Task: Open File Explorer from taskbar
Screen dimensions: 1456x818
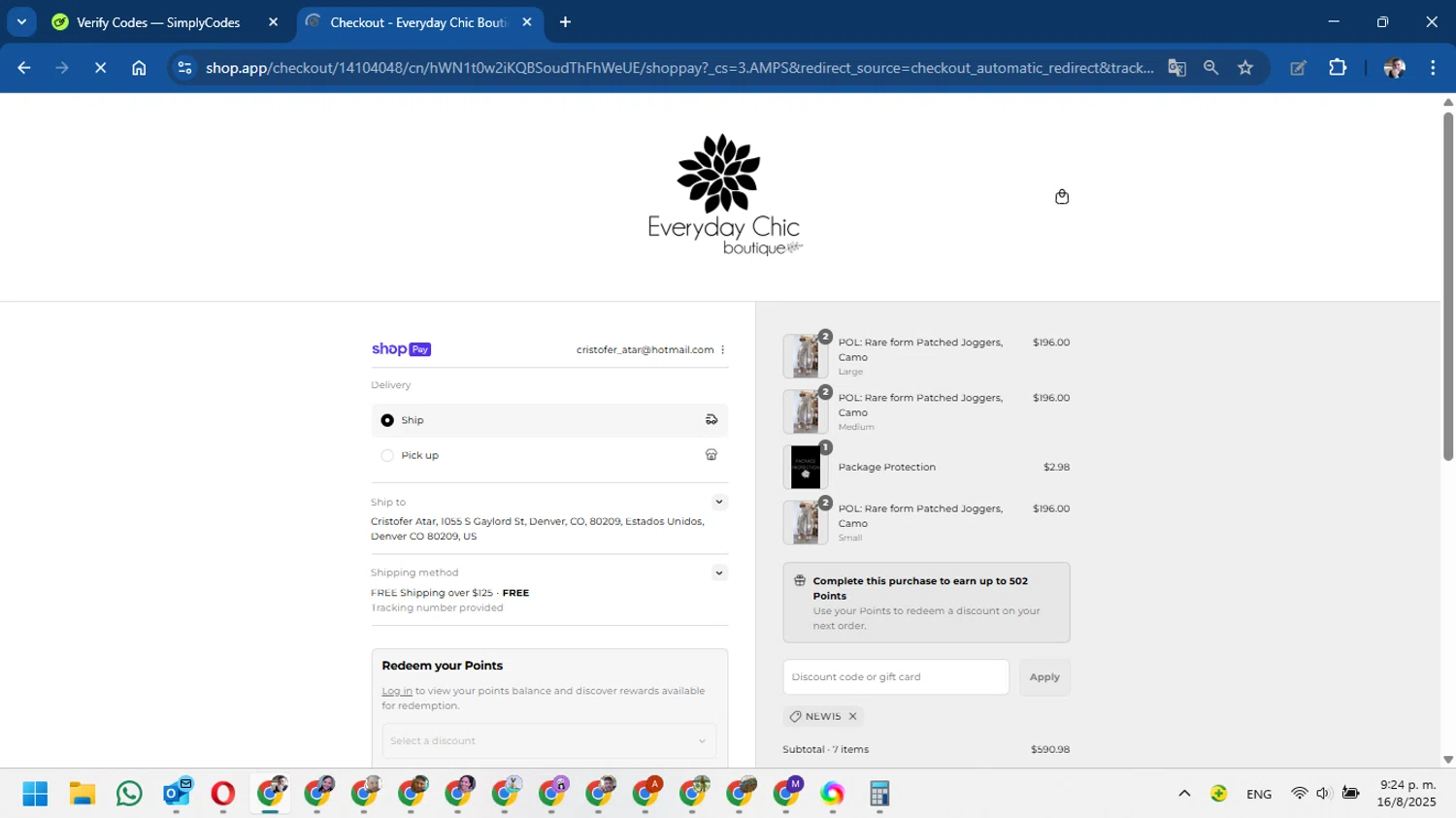Action: [82, 794]
